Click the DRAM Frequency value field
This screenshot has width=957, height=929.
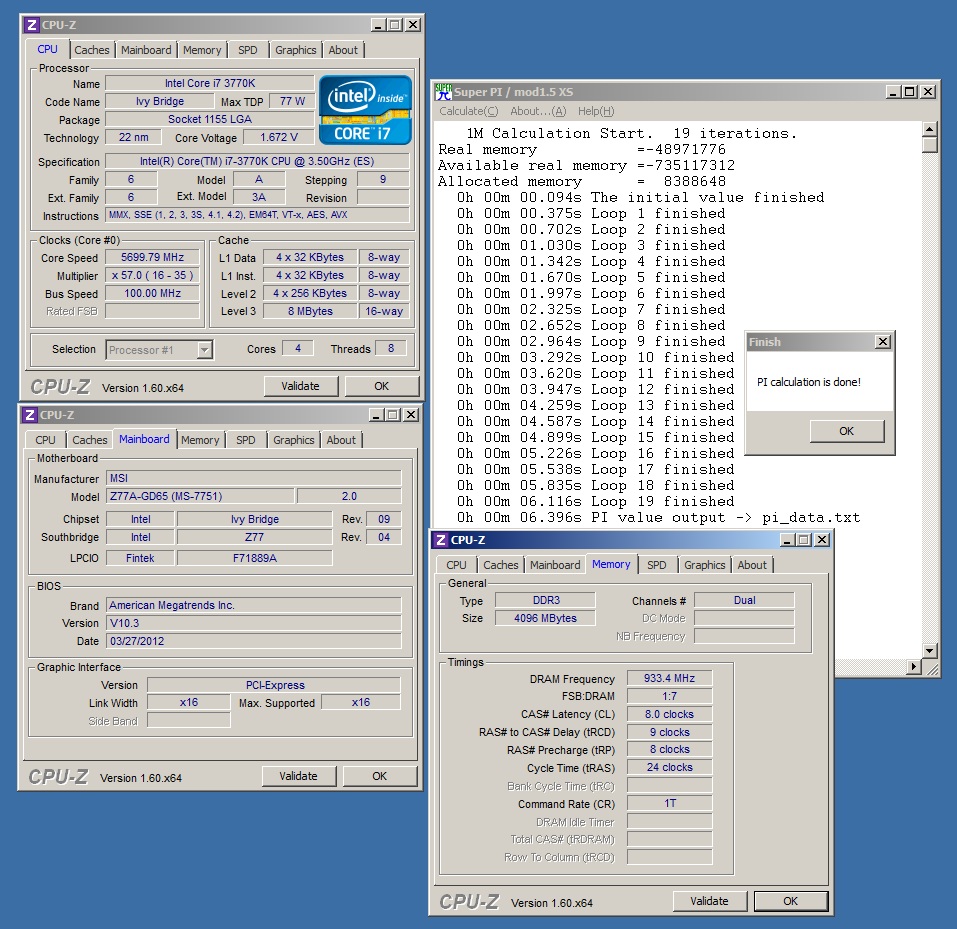pyautogui.click(x=669, y=678)
